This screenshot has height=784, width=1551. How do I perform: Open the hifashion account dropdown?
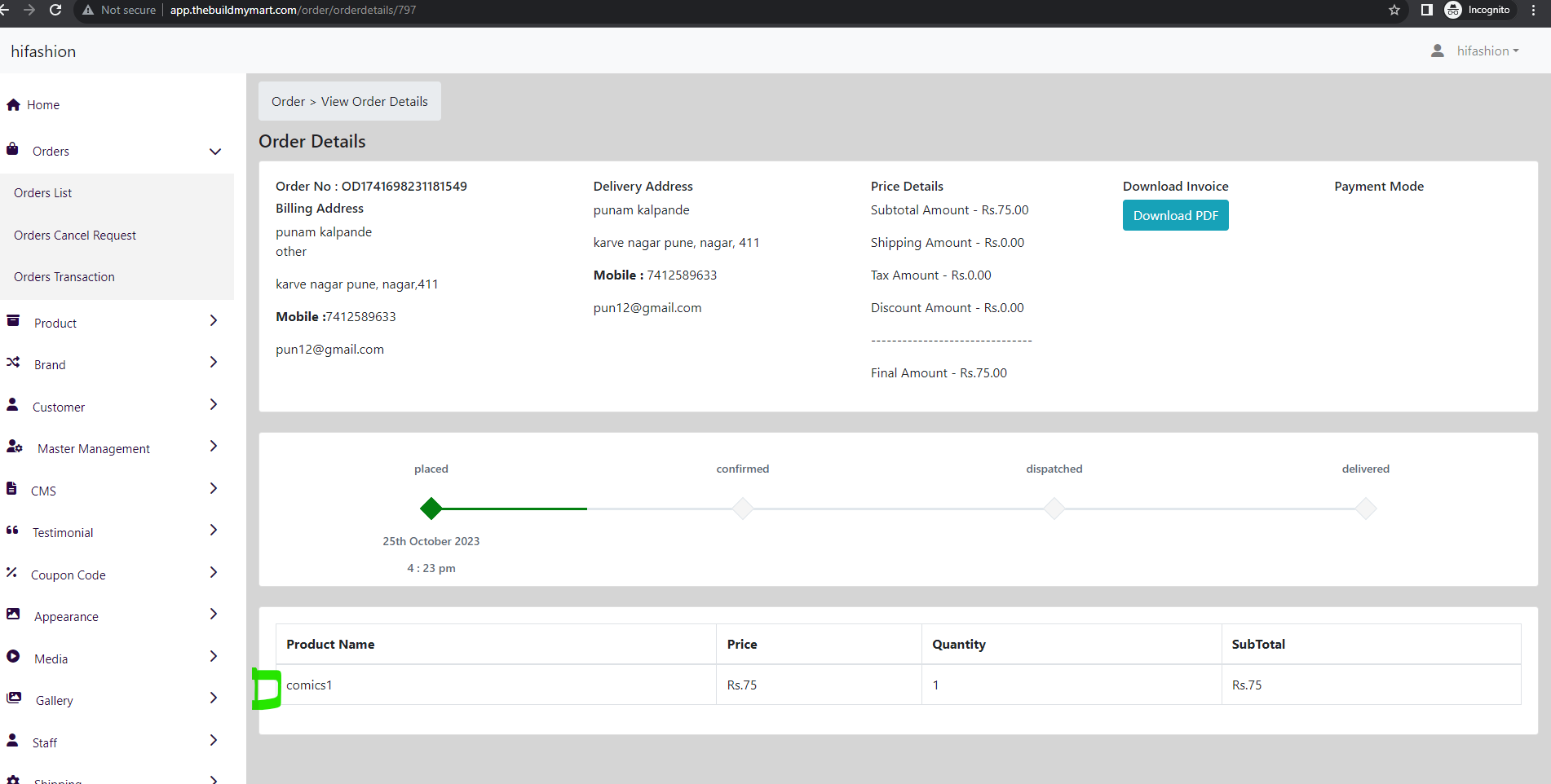click(1487, 51)
